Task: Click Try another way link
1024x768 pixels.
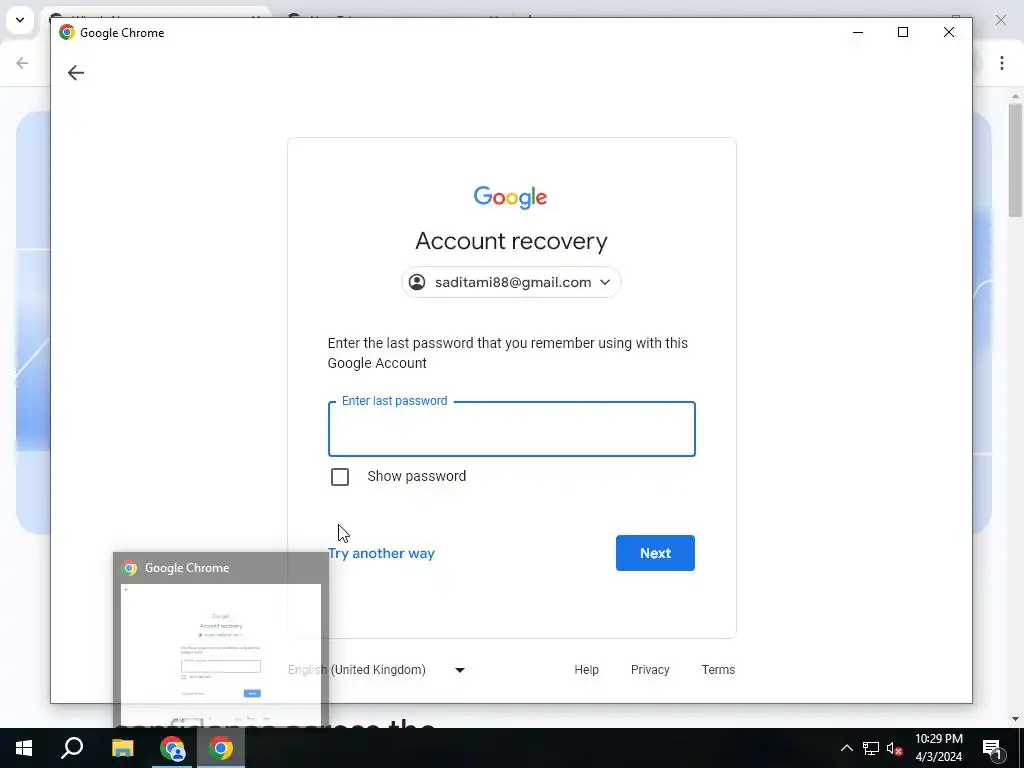Action: pyautogui.click(x=381, y=553)
